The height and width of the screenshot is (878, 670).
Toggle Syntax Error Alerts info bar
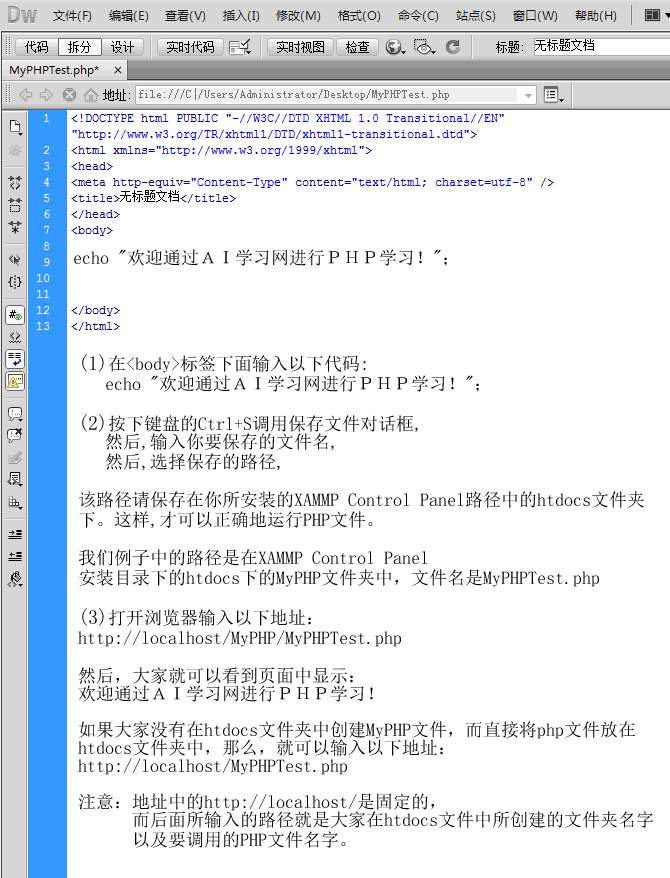[15, 380]
